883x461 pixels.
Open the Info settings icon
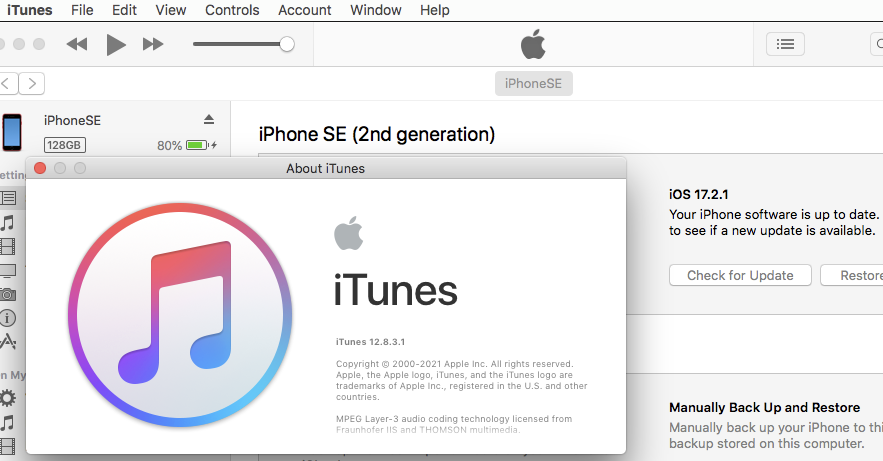pyautogui.click(x=7, y=318)
